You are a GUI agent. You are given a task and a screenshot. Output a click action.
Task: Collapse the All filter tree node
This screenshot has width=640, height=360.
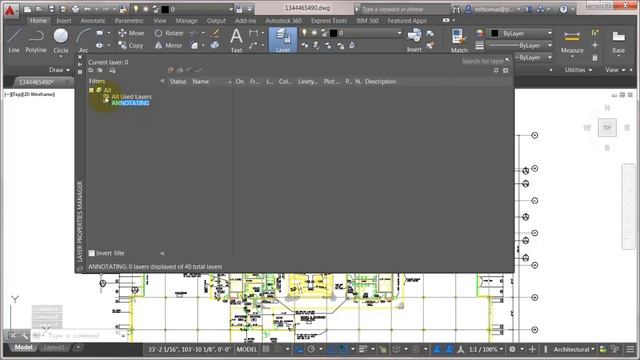coord(91,90)
